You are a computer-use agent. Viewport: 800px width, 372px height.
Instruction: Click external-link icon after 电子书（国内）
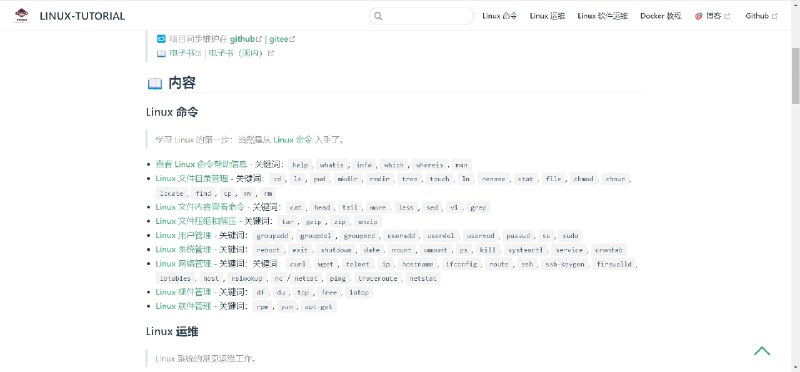[271, 53]
